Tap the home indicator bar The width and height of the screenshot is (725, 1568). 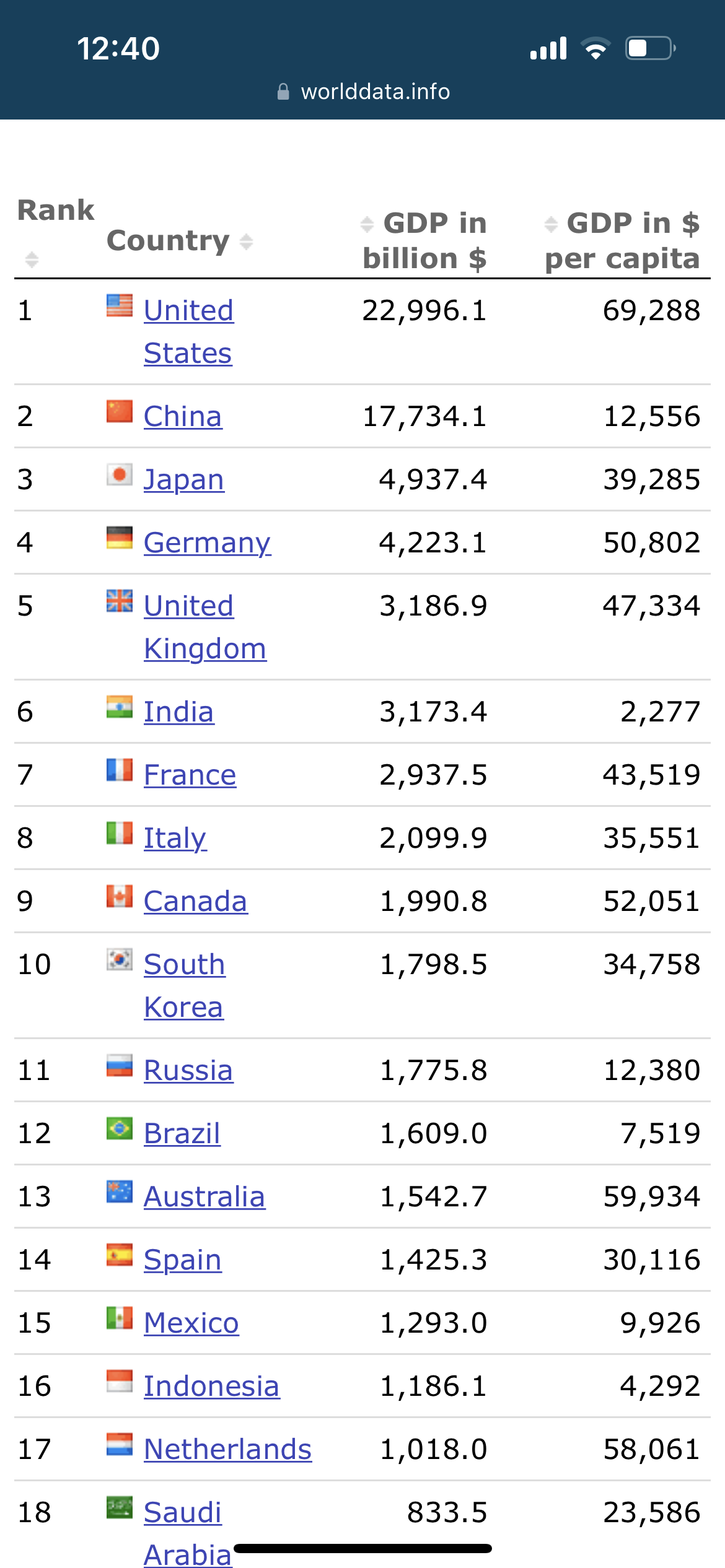(362, 1548)
